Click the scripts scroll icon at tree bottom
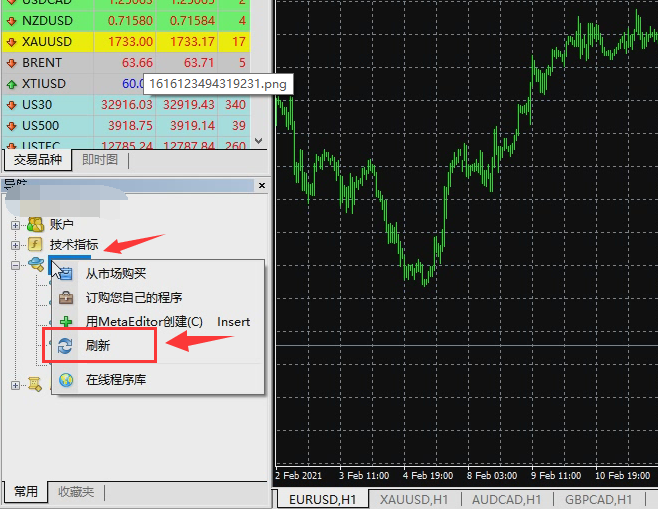Image resolution: width=658 pixels, height=509 pixels. (36, 384)
